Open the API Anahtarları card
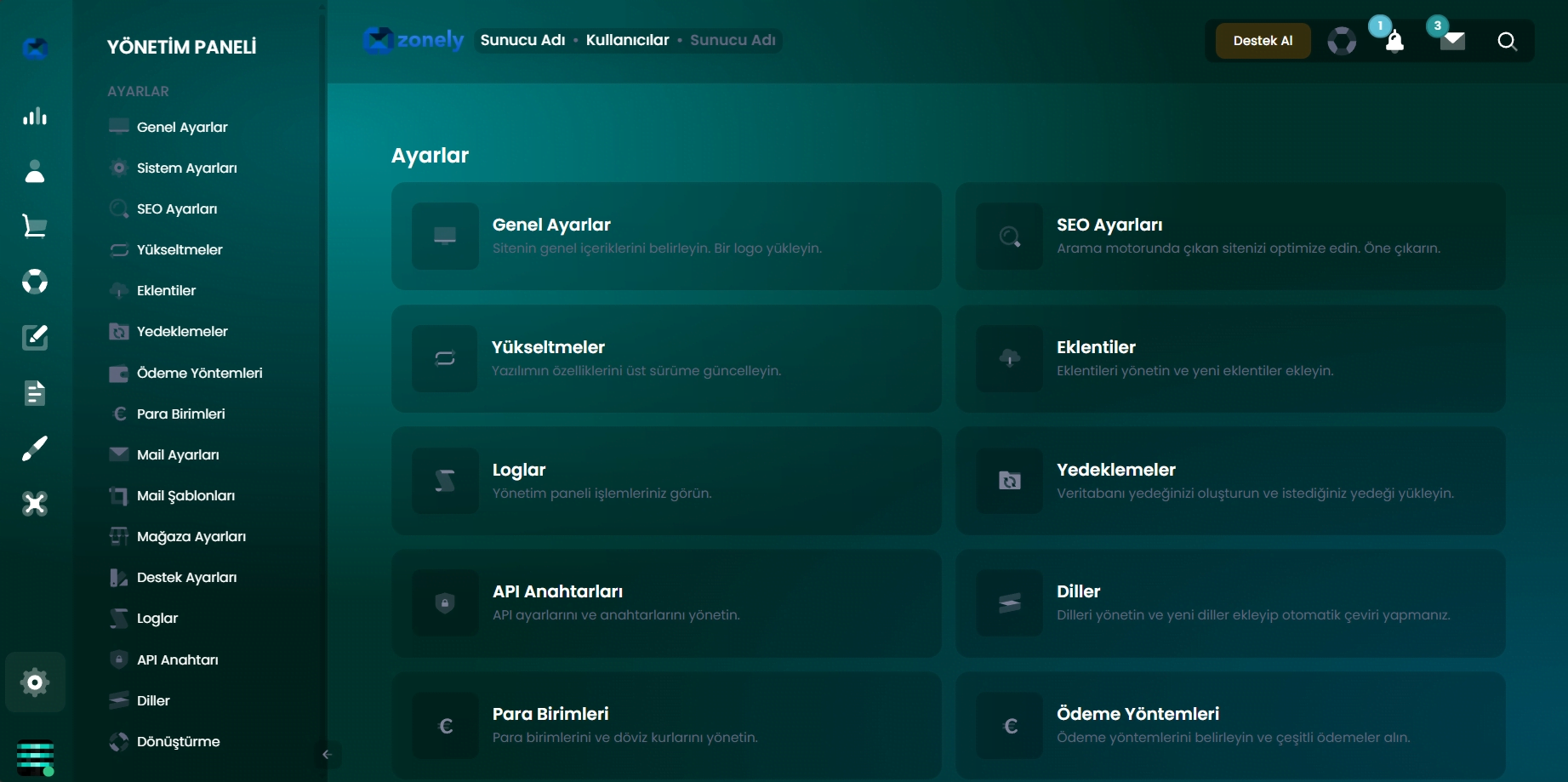This screenshot has height=782, width=1568. pos(666,603)
